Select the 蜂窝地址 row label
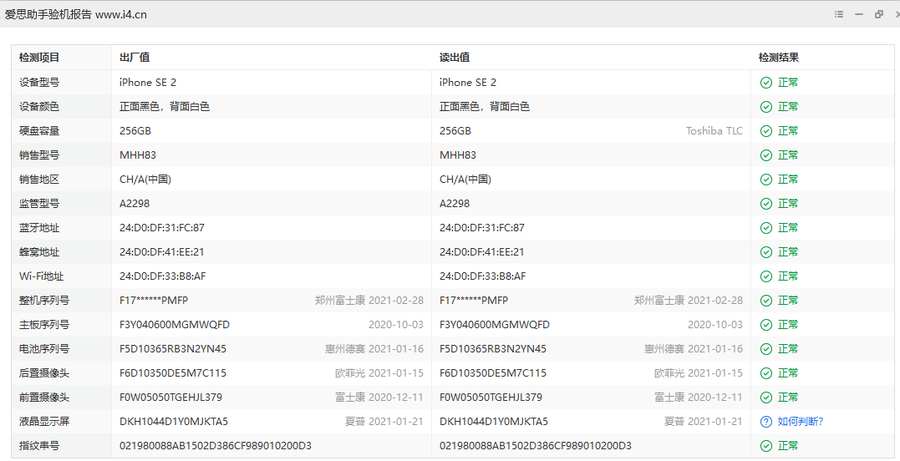Screen dimensions: 900x461 39,252
